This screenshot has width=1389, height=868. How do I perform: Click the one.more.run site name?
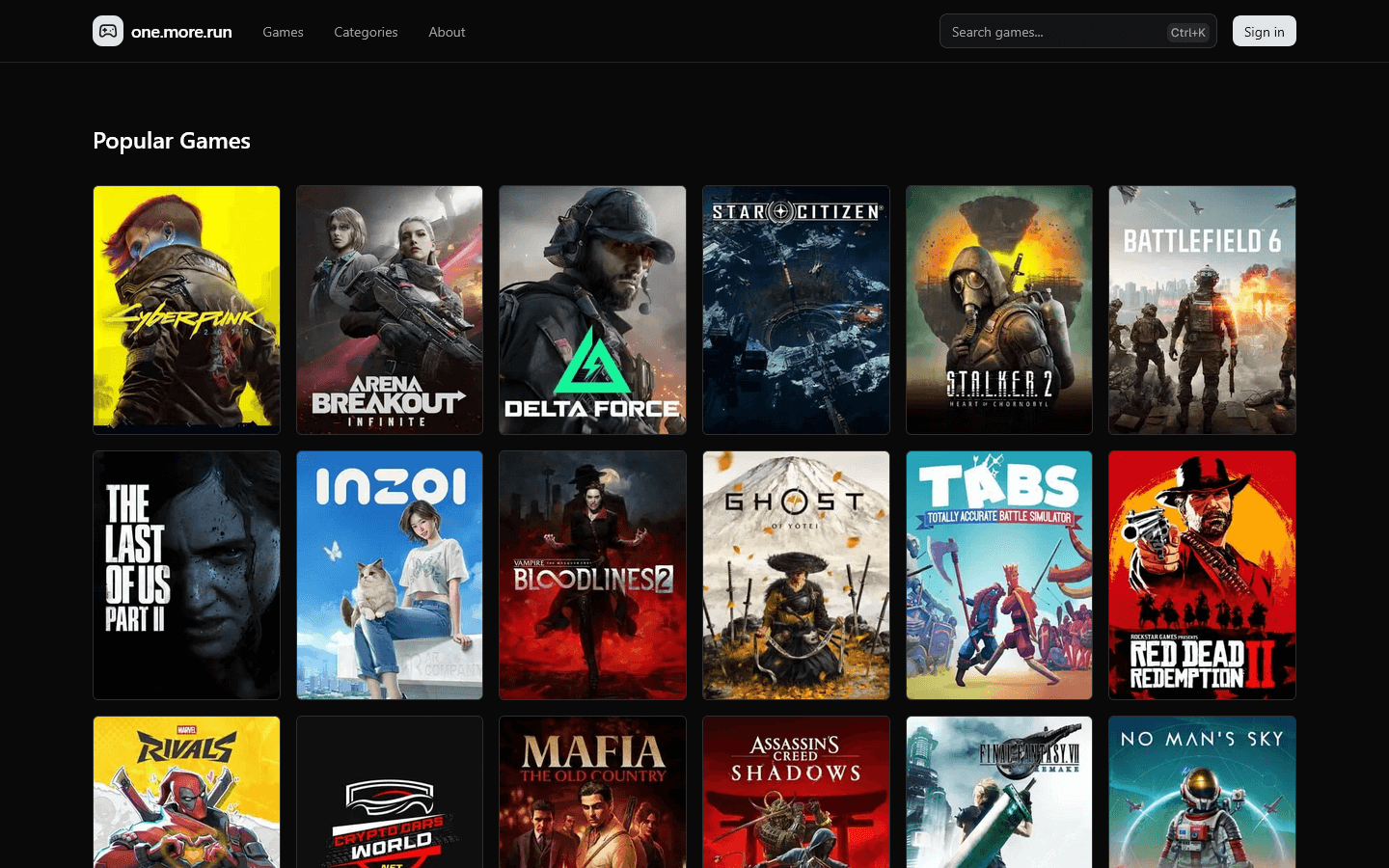[181, 31]
